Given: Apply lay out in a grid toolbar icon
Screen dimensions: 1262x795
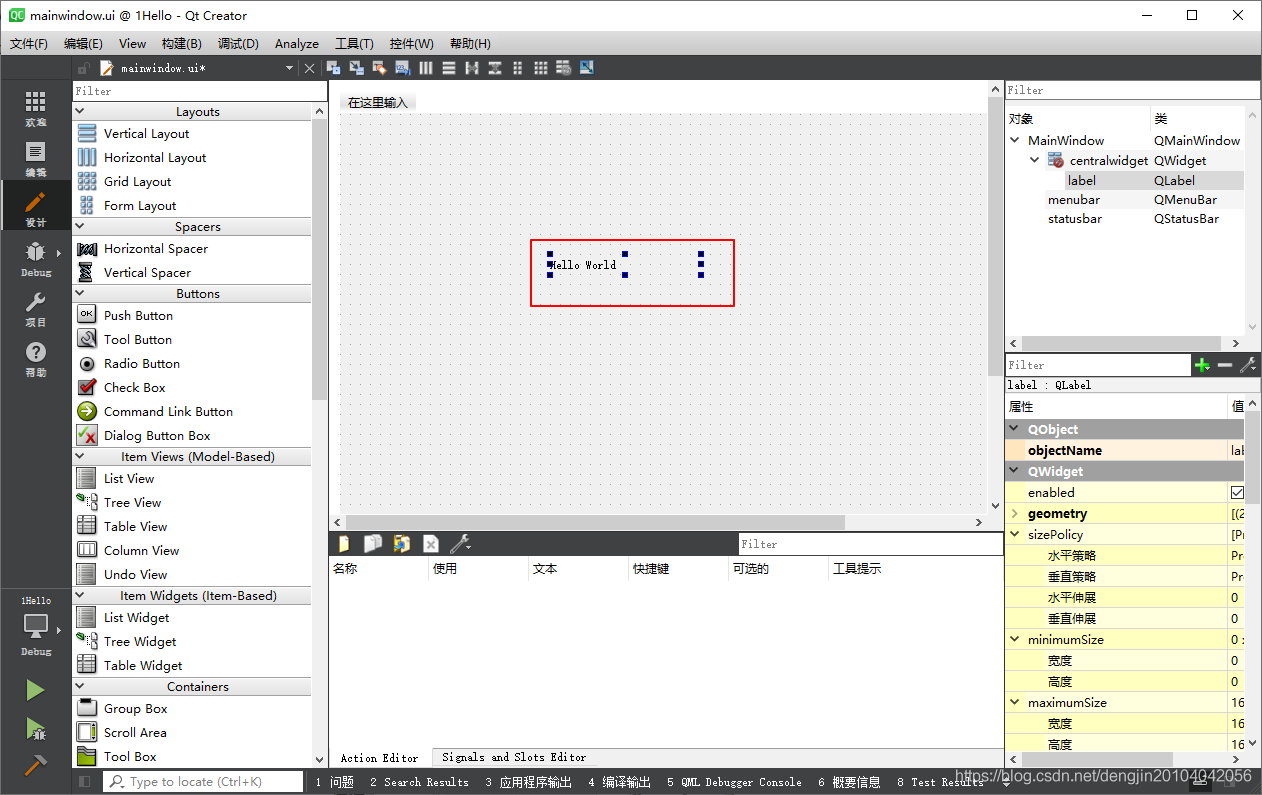Looking at the screenshot, I should (x=540, y=68).
